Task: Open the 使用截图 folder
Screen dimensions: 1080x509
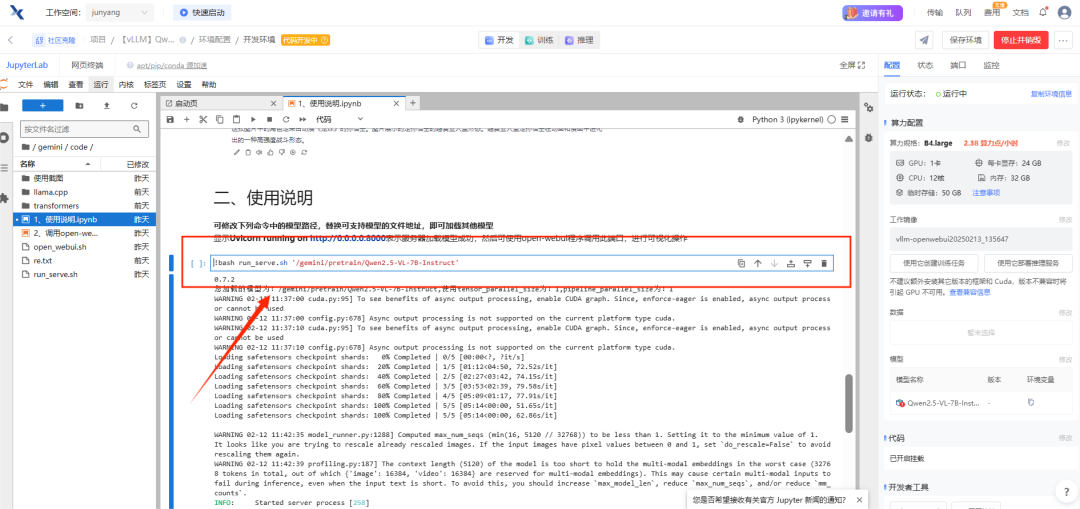Action: (x=85, y=178)
